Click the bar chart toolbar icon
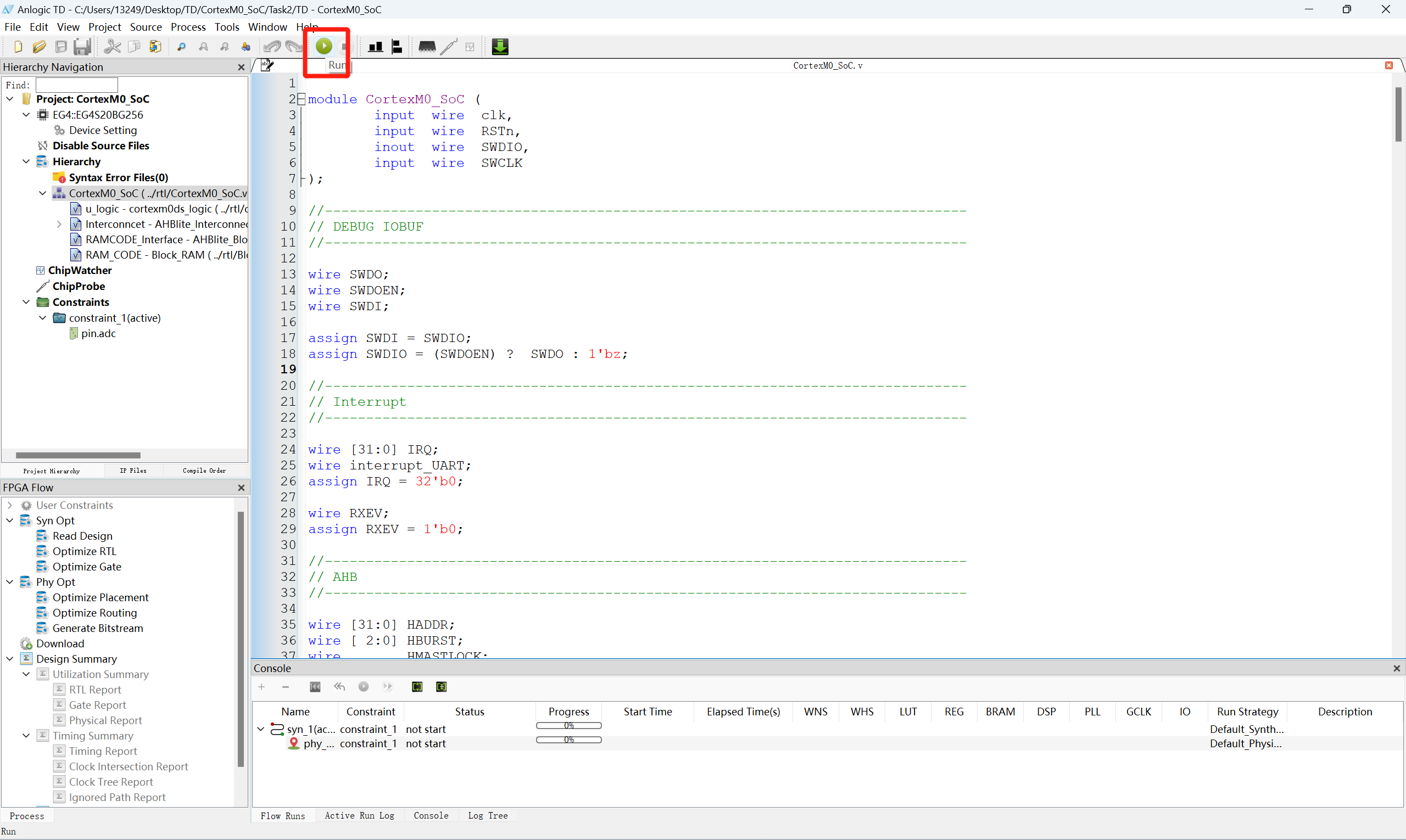The image size is (1406, 840). [376, 47]
